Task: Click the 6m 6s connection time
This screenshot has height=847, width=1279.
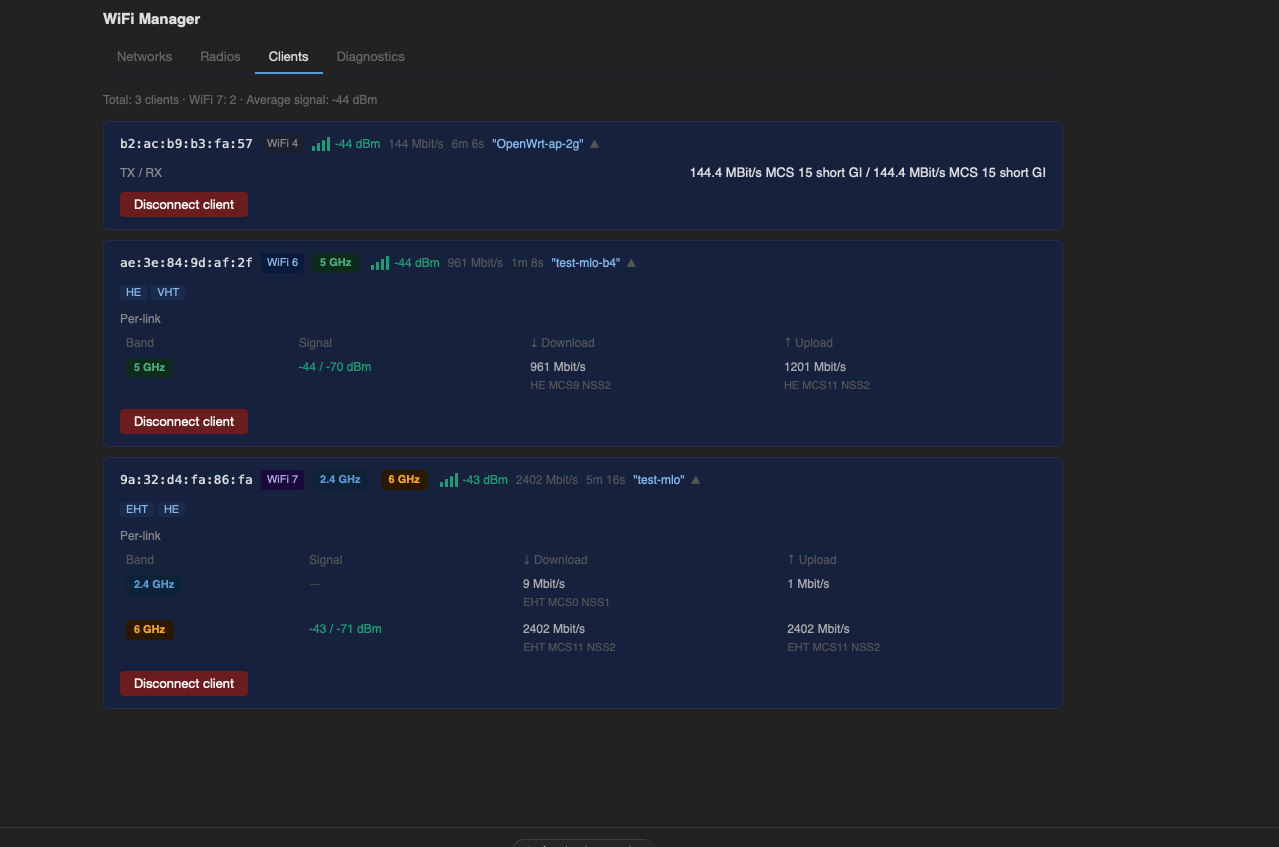Action: pos(467,144)
